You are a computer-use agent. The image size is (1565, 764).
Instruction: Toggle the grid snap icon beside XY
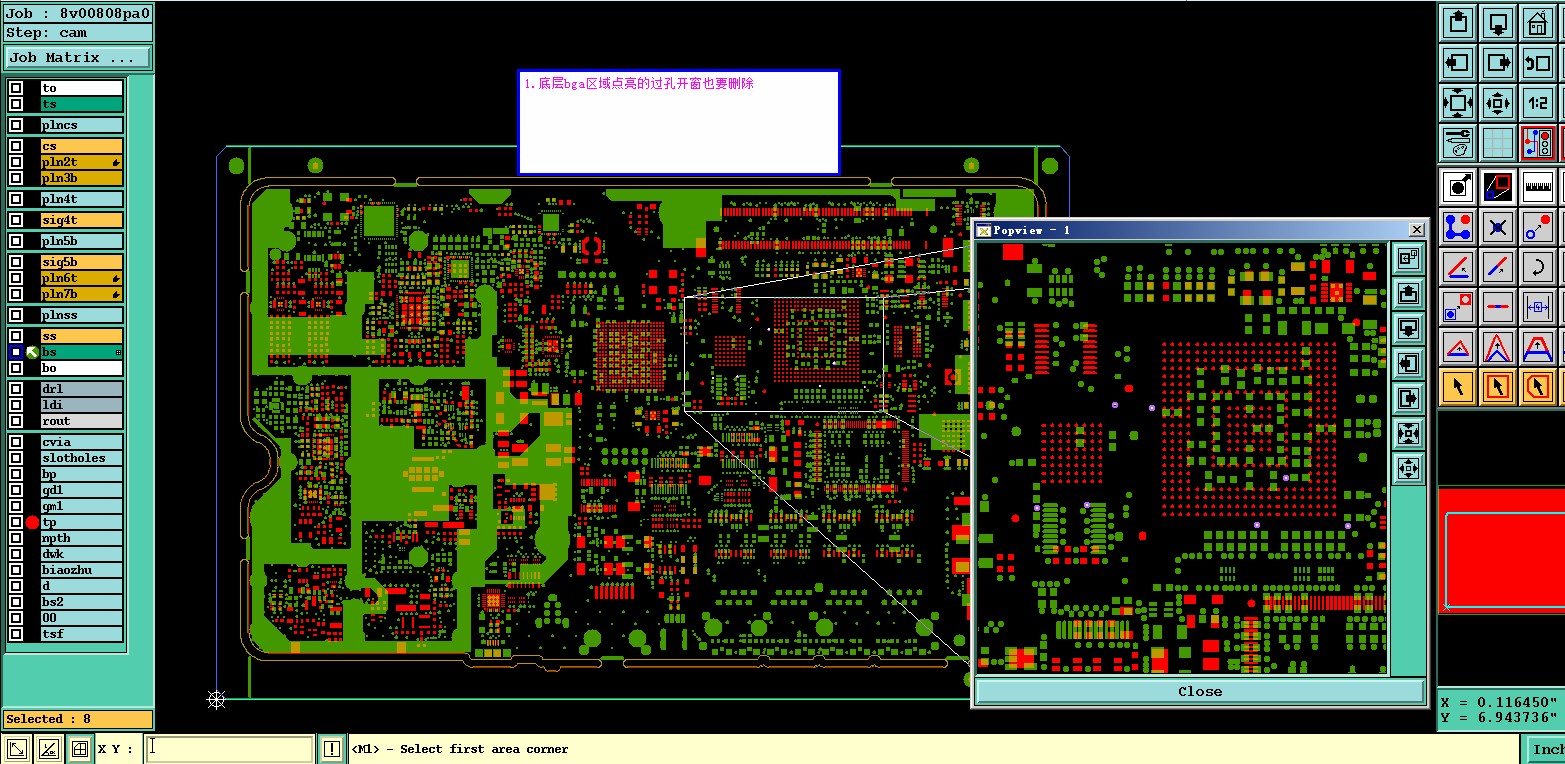pyautogui.click(x=81, y=749)
